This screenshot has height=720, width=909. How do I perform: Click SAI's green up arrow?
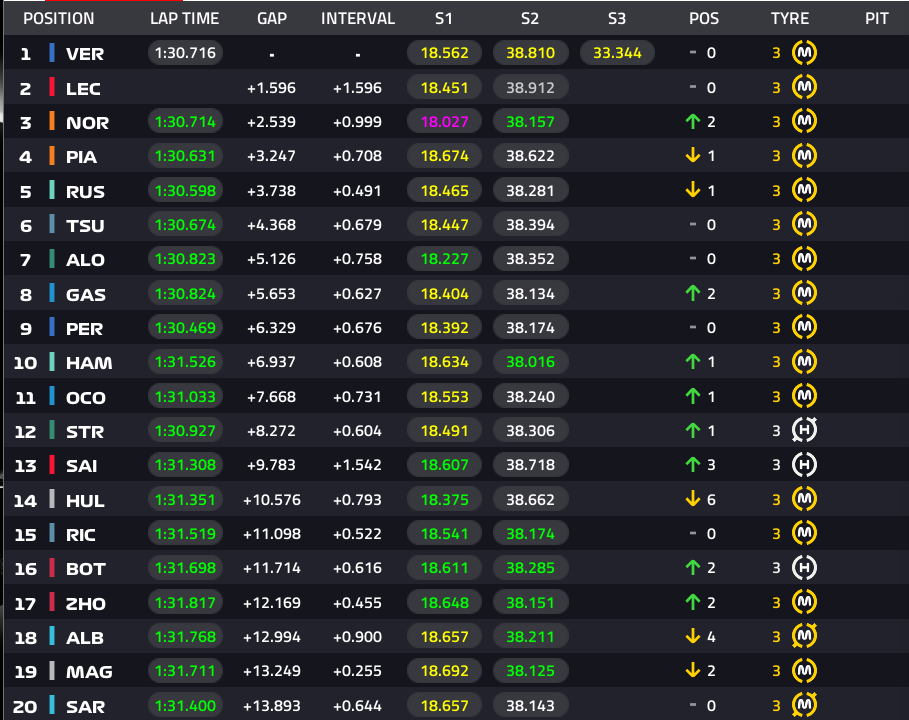(693, 465)
